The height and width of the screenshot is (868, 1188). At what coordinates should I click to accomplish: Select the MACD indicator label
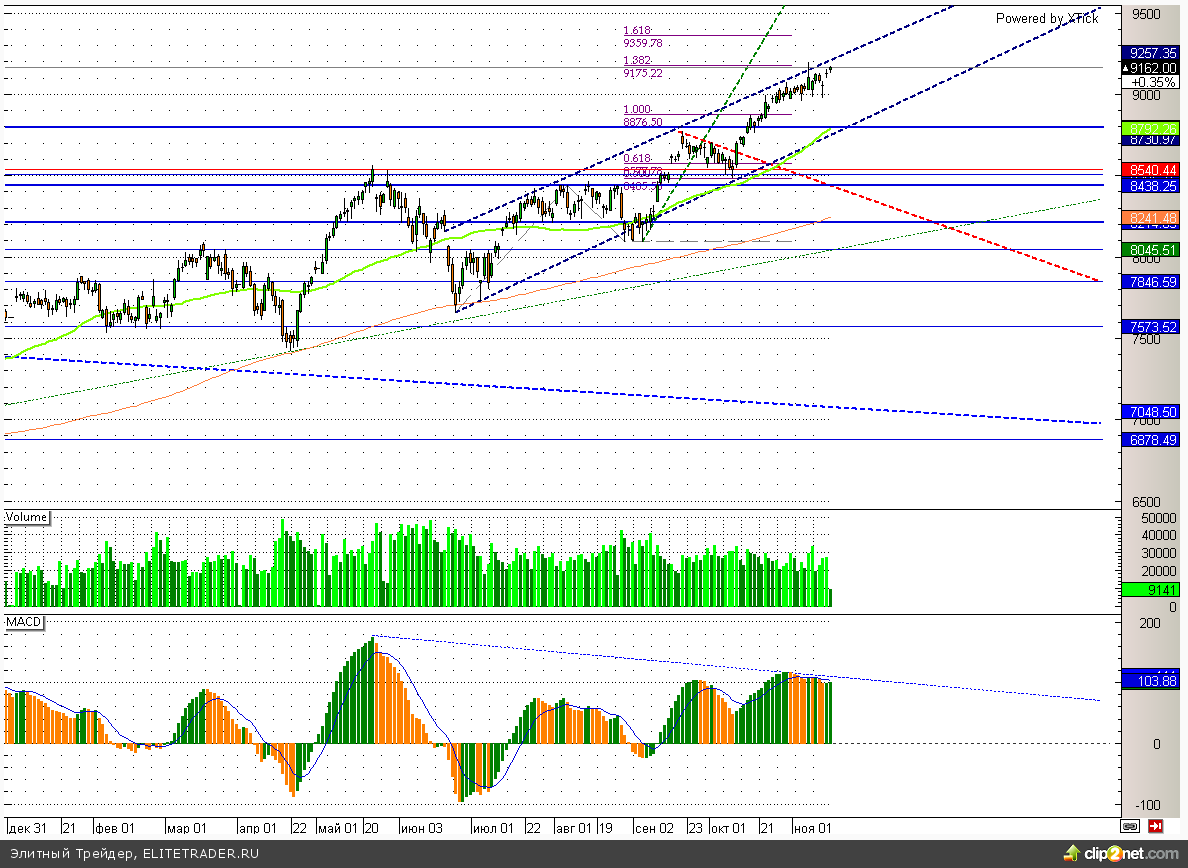point(23,622)
